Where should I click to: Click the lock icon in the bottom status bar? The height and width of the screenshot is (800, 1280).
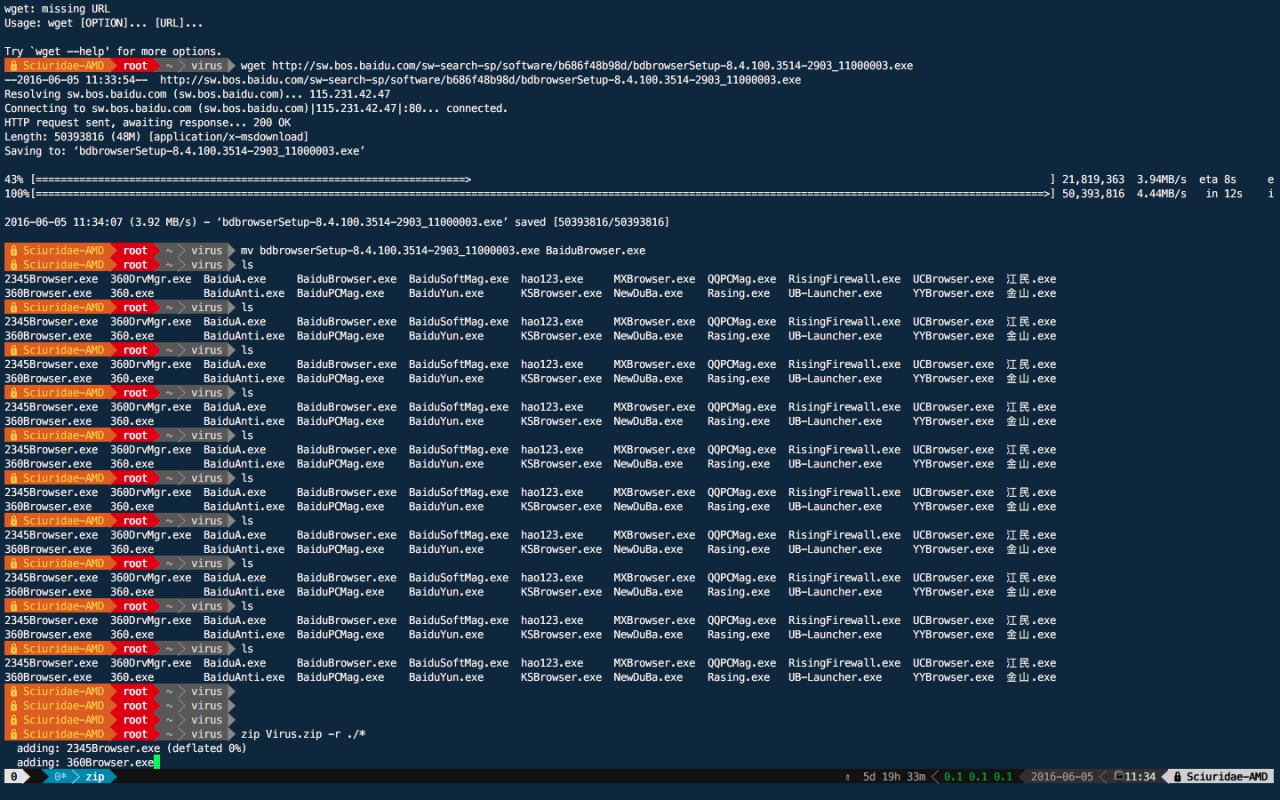click(x=1177, y=777)
